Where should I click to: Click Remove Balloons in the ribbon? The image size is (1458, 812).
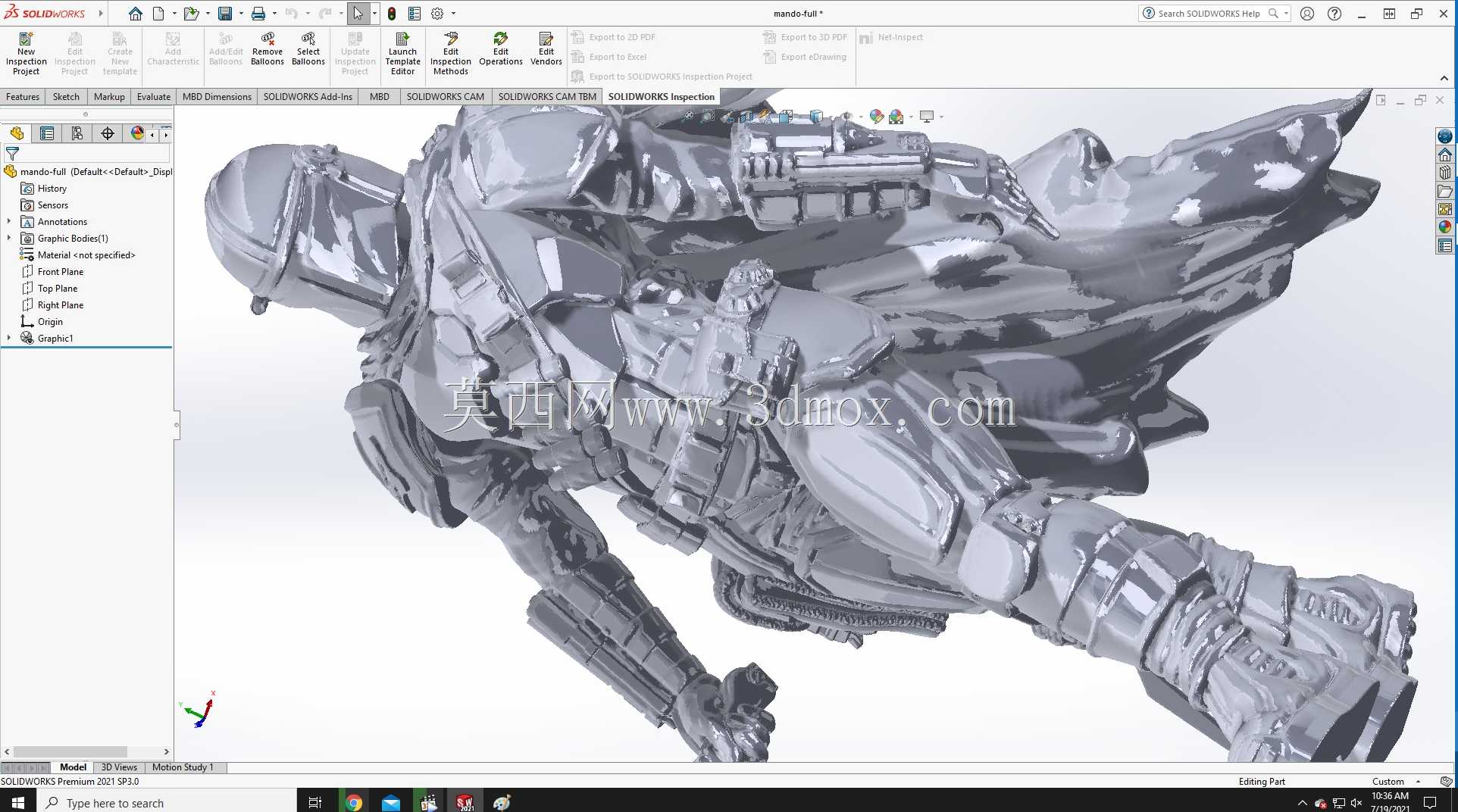pos(268,49)
